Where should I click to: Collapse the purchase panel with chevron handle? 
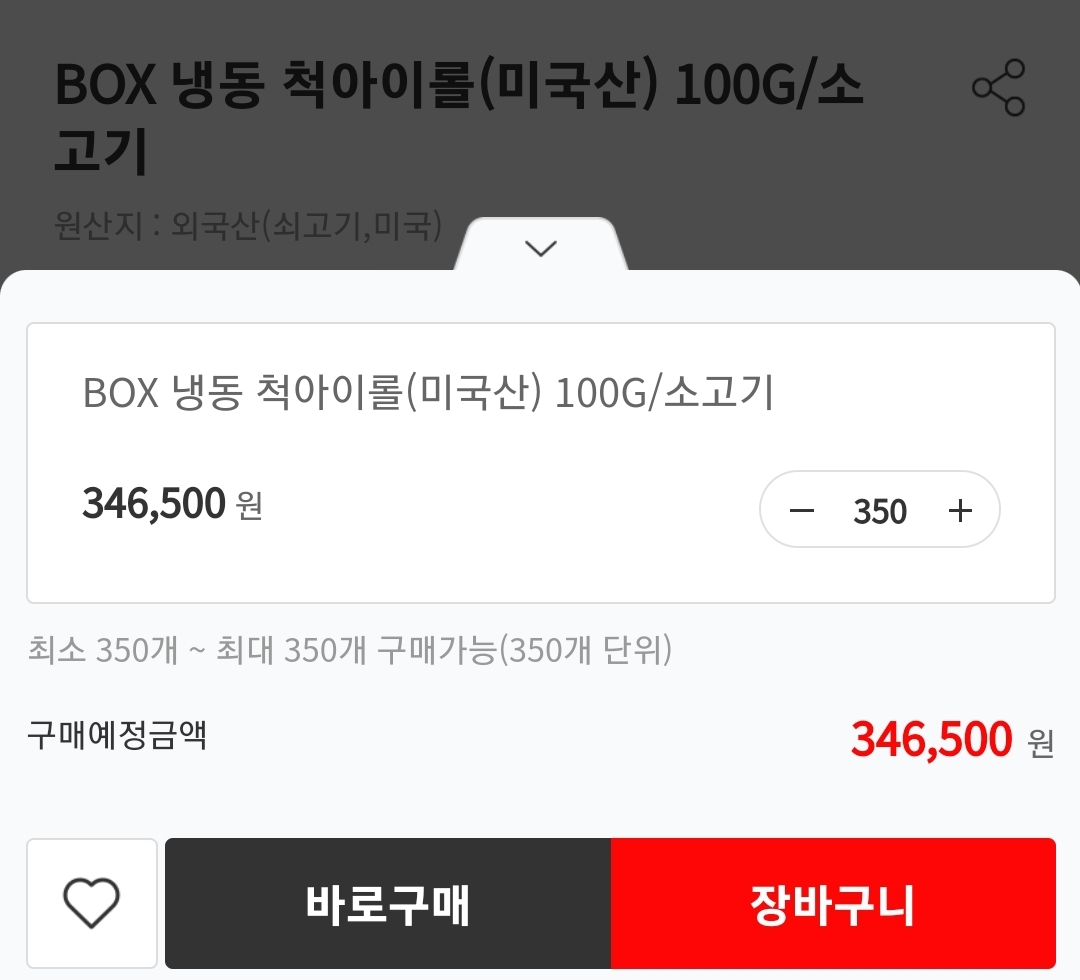coord(541,248)
